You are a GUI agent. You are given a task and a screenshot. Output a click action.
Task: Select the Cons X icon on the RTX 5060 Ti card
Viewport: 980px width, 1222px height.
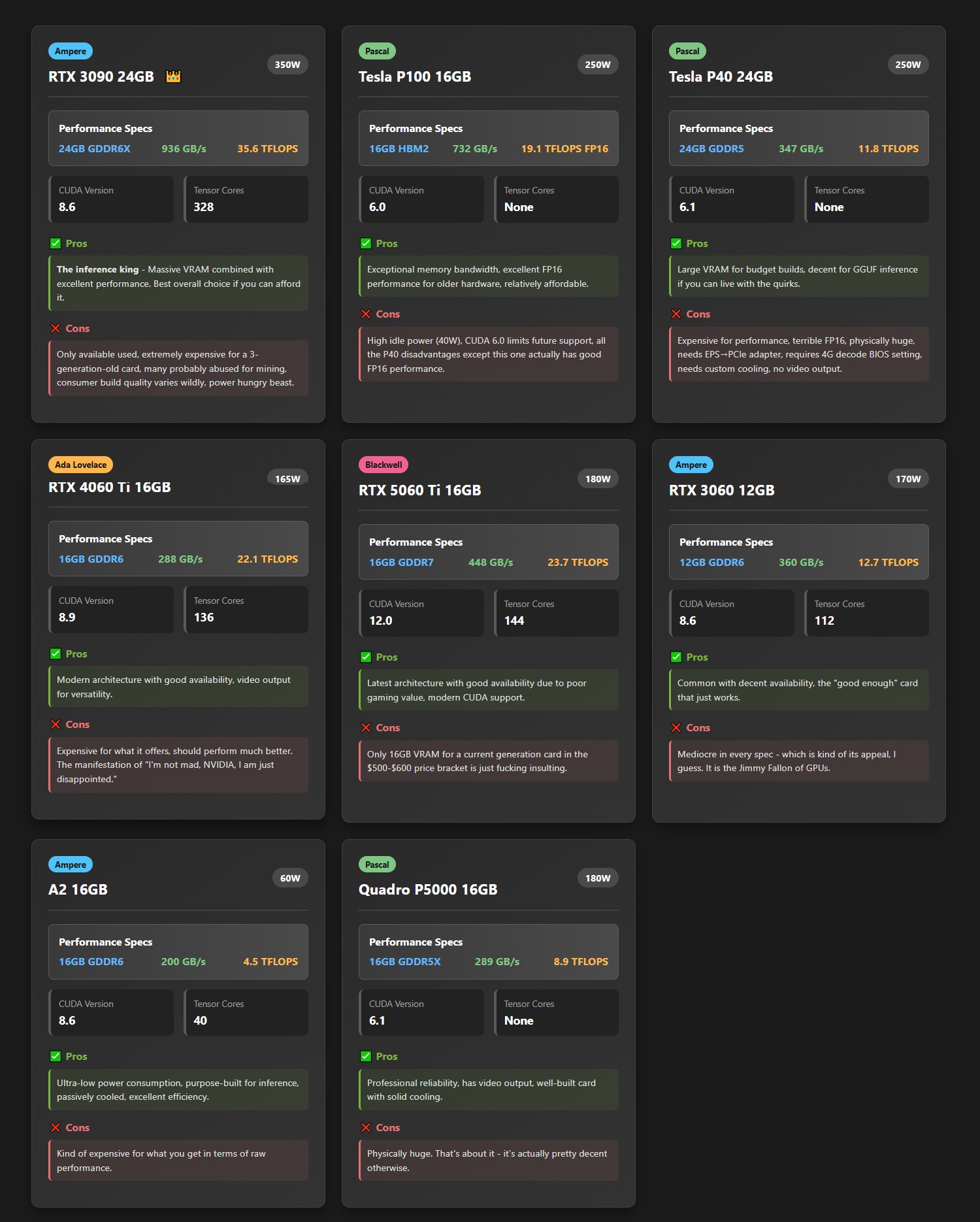(366, 727)
